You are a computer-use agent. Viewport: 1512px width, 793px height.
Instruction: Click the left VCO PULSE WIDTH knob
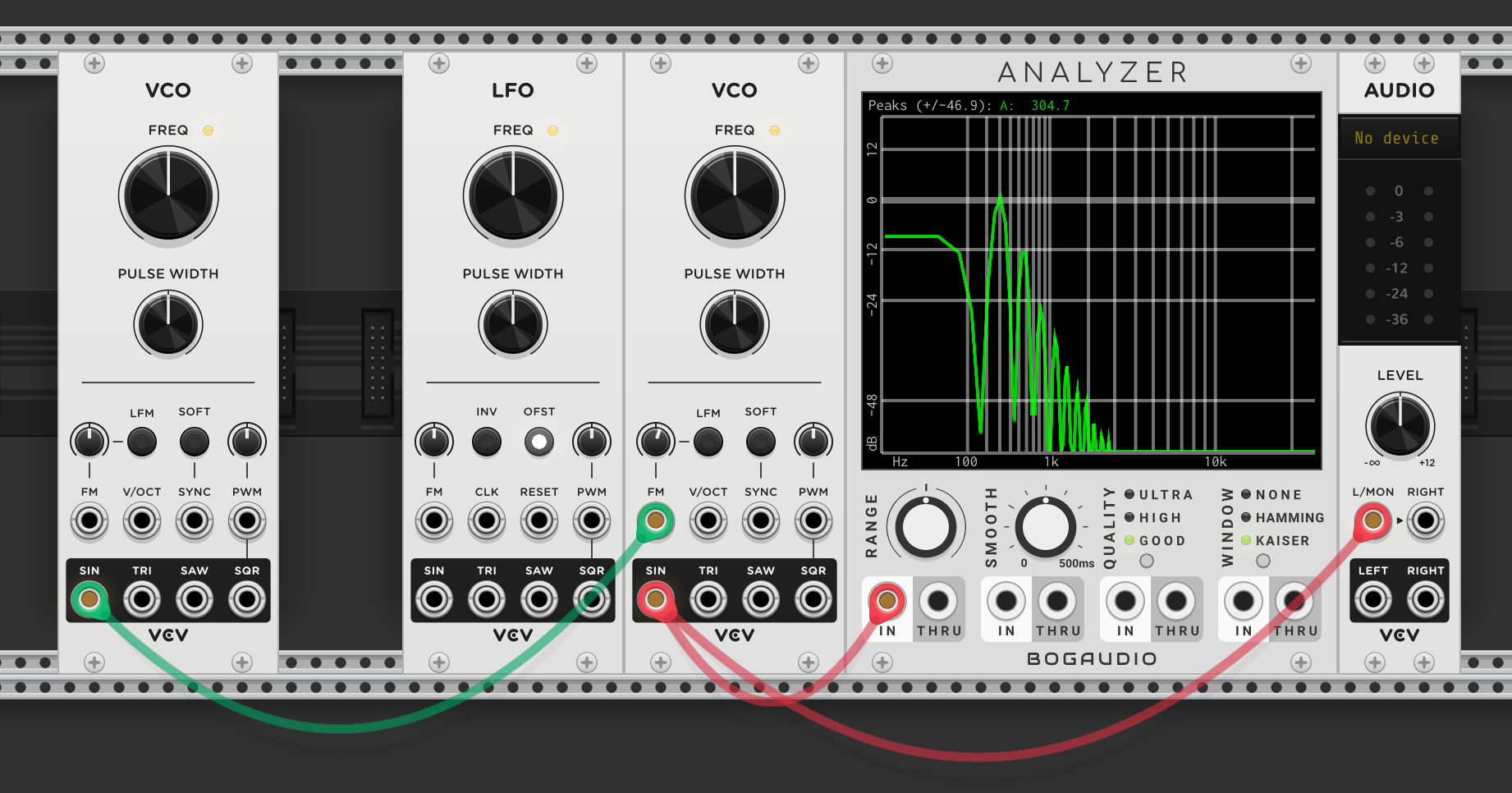coord(168,324)
